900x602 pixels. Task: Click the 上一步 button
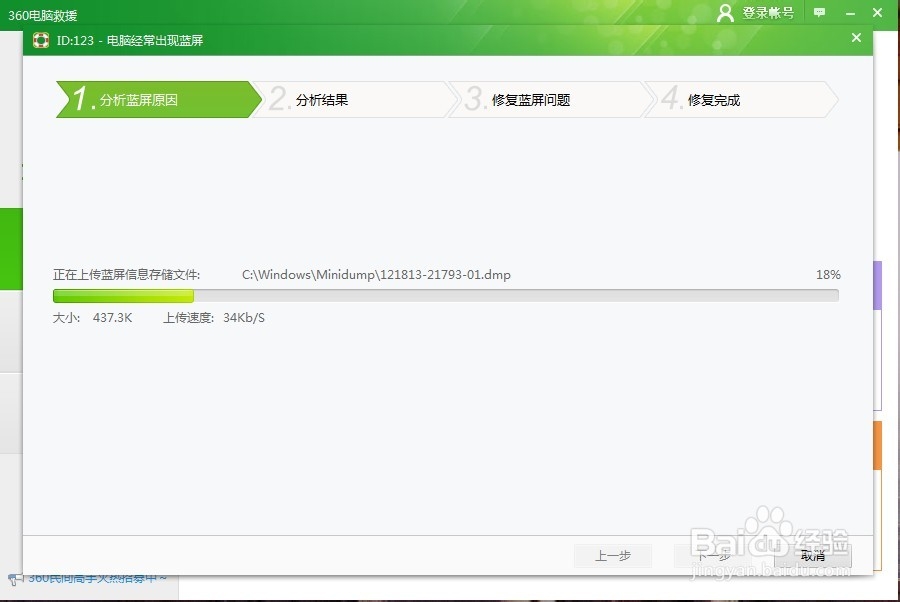click(x=613, y=556)
